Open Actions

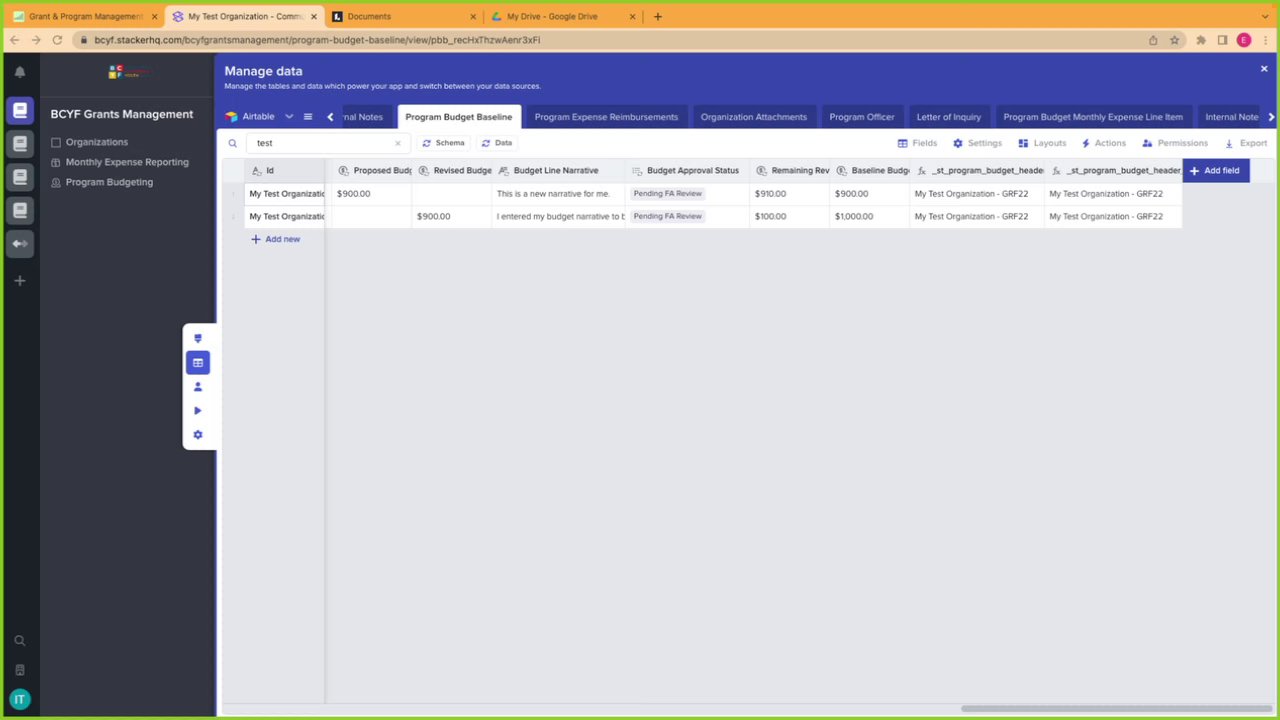(1103, 143)
